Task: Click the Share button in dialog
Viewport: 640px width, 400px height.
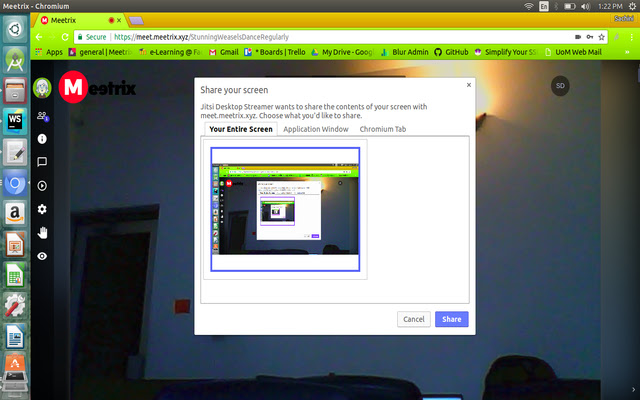Action: (x=451, y=319)
